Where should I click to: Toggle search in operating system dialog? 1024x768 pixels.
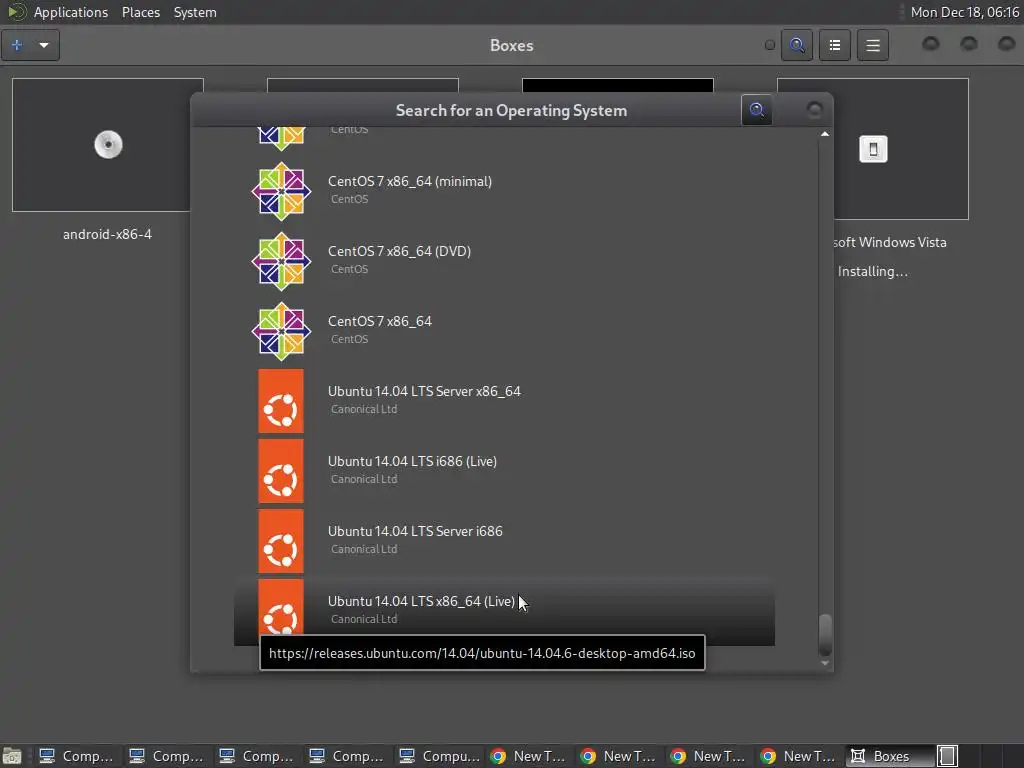757,110
